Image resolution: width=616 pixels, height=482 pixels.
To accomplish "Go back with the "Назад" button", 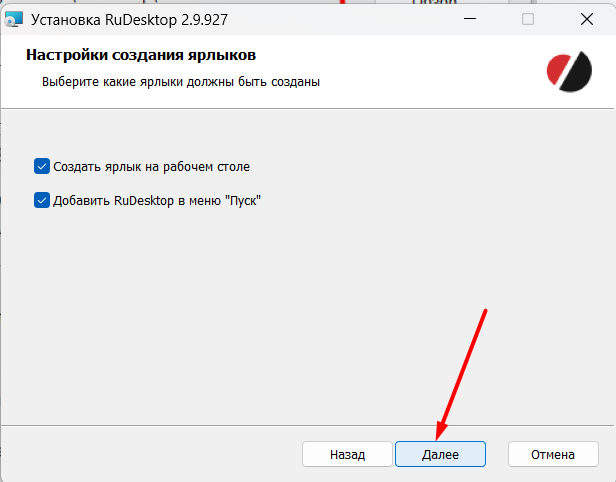I will tap(347, 454).
